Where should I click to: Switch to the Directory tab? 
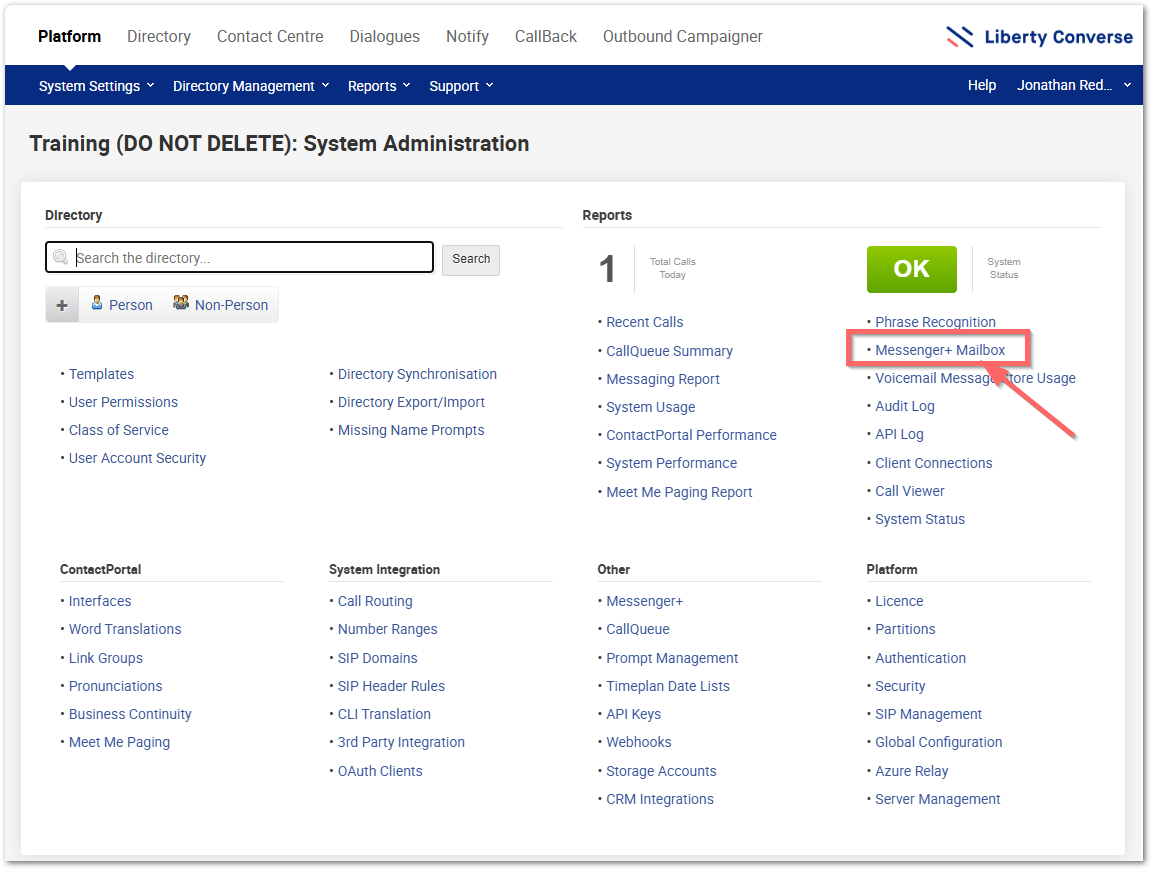pyautogui.click(x=159, y=36)
